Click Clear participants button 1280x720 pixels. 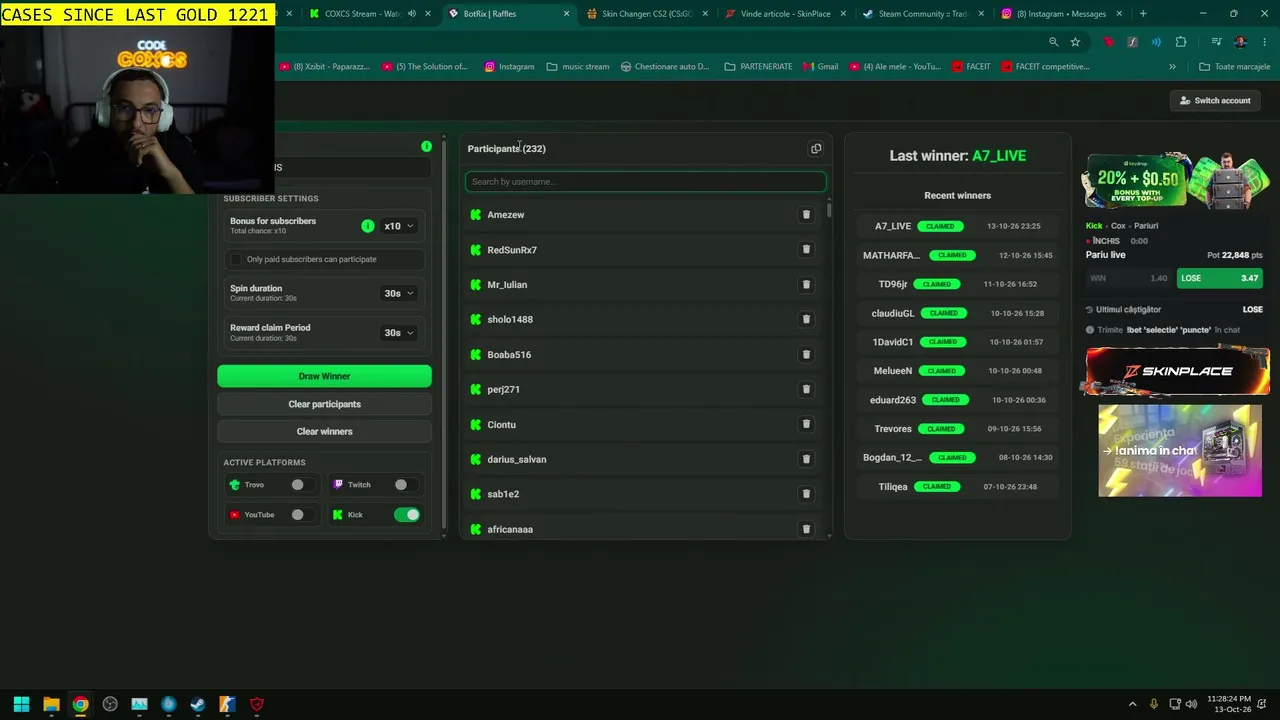click(324, 404)
